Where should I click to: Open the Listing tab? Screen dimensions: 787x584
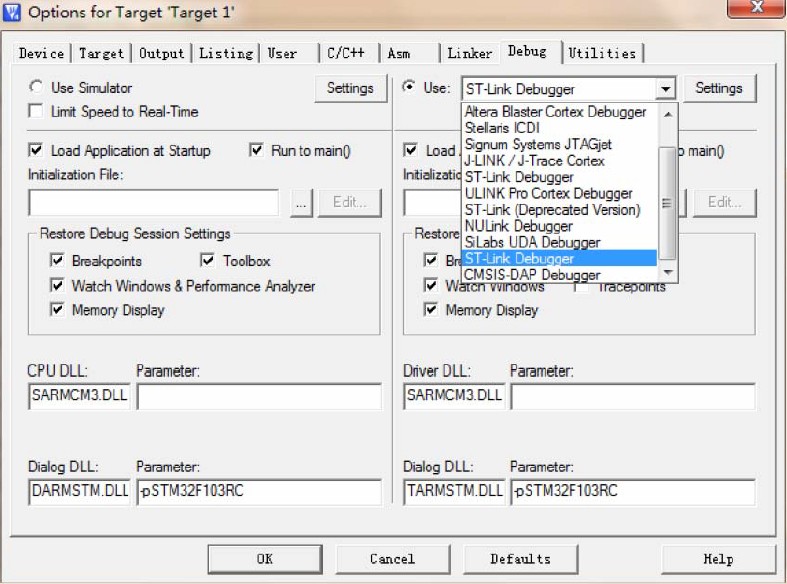click(226, 53)
